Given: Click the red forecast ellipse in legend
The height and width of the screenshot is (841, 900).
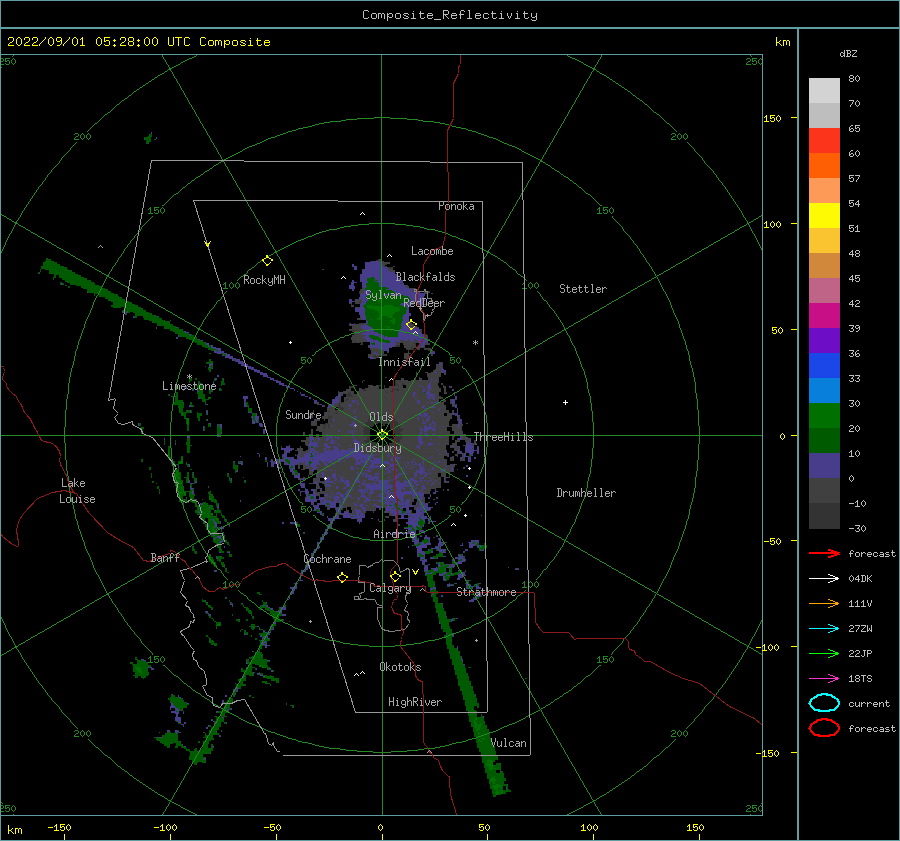Looking at the screenshot, I should (824, 728).
